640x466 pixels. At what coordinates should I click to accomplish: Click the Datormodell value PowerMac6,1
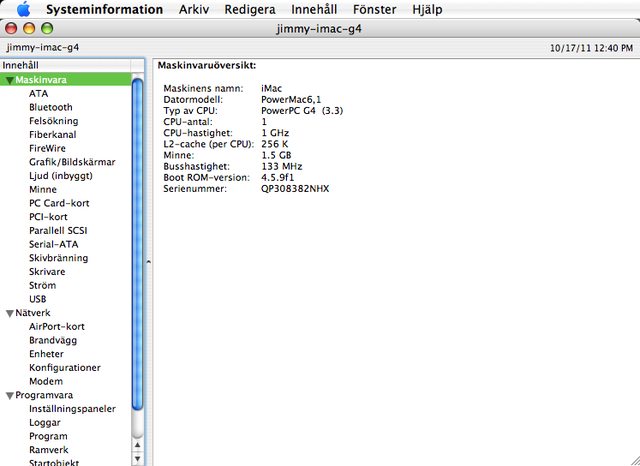291,100
